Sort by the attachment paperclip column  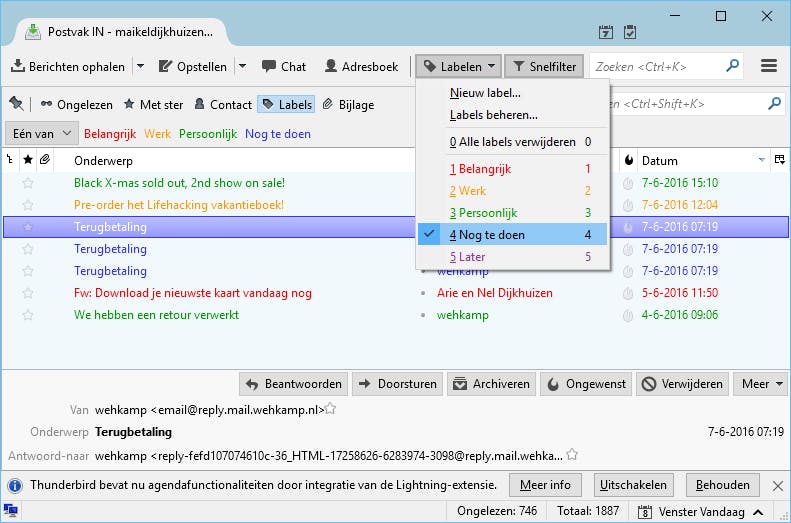[x=45, y=160]
